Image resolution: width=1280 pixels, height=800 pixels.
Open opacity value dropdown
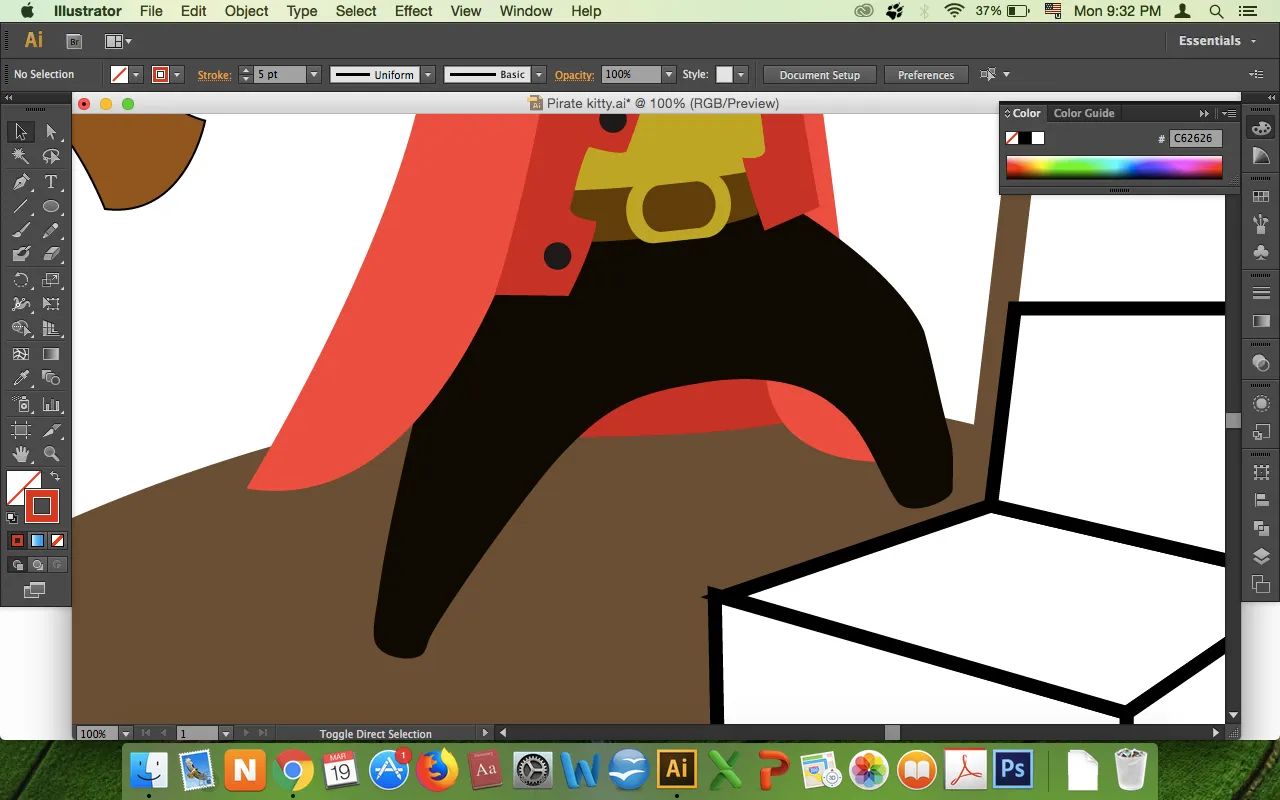(x=669, y=75)
